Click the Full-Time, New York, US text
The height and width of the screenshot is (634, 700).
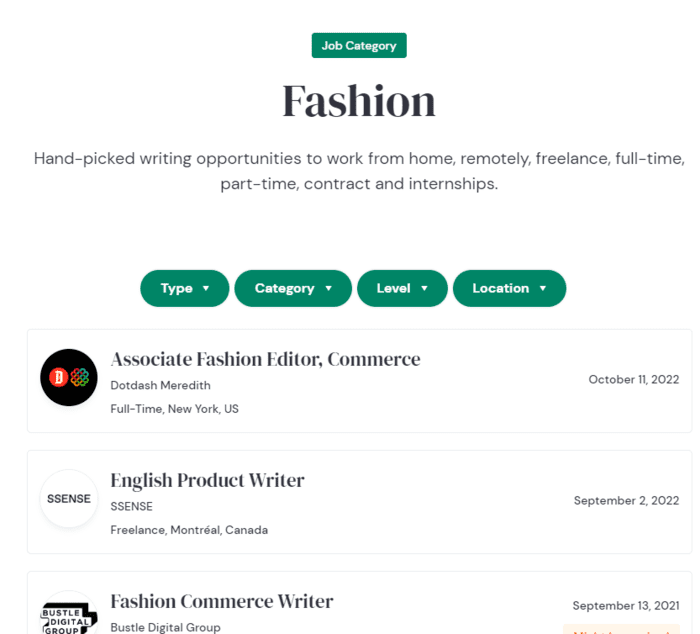click(x=174, y=409)
